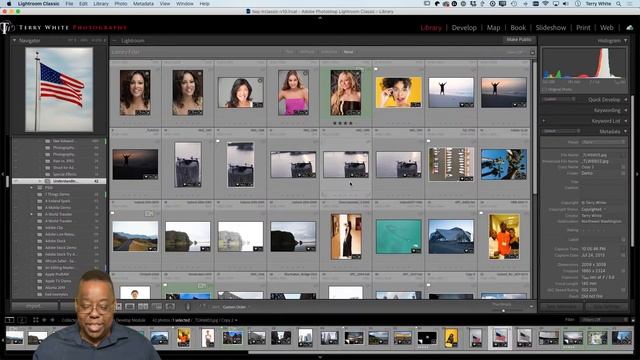Open the Photo menu

pos(120,4)
